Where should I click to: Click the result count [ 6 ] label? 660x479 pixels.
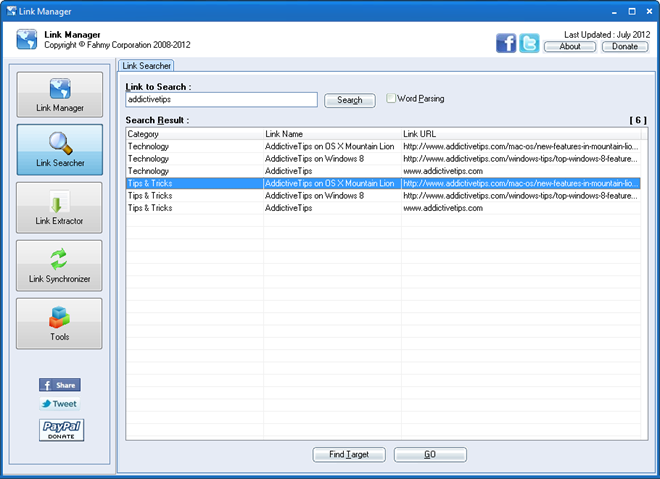point(638,120)
